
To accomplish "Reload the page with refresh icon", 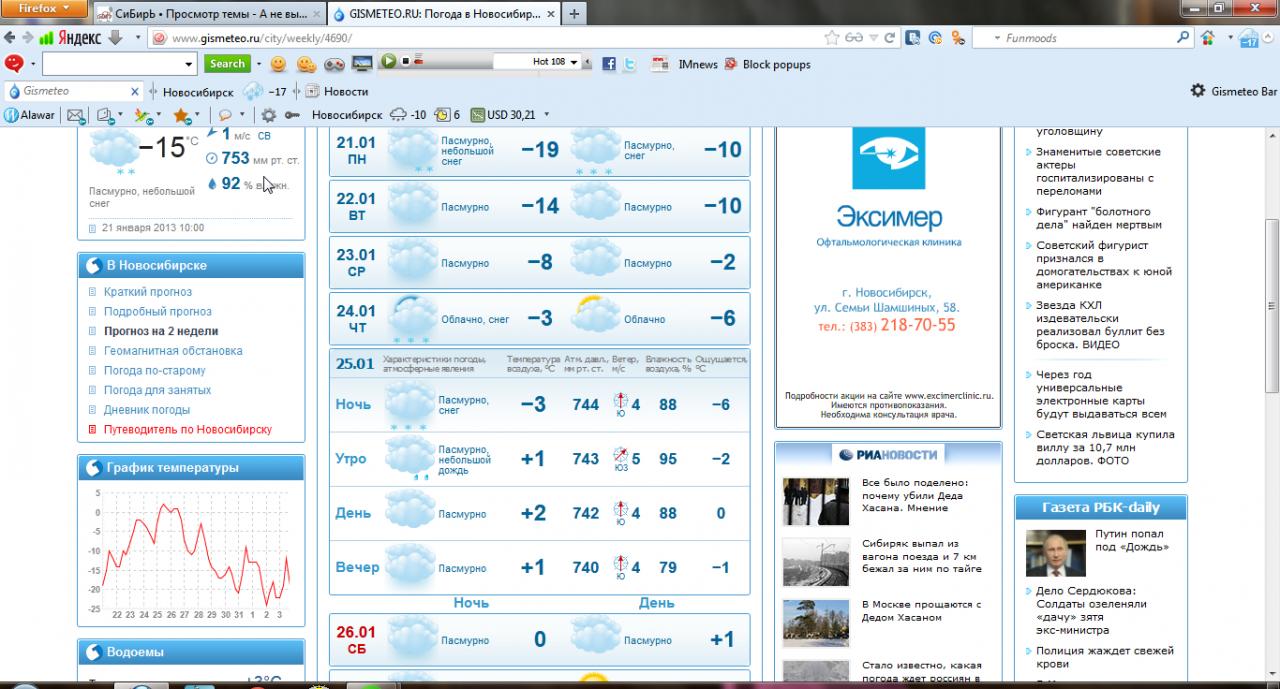I will [889, 38].
